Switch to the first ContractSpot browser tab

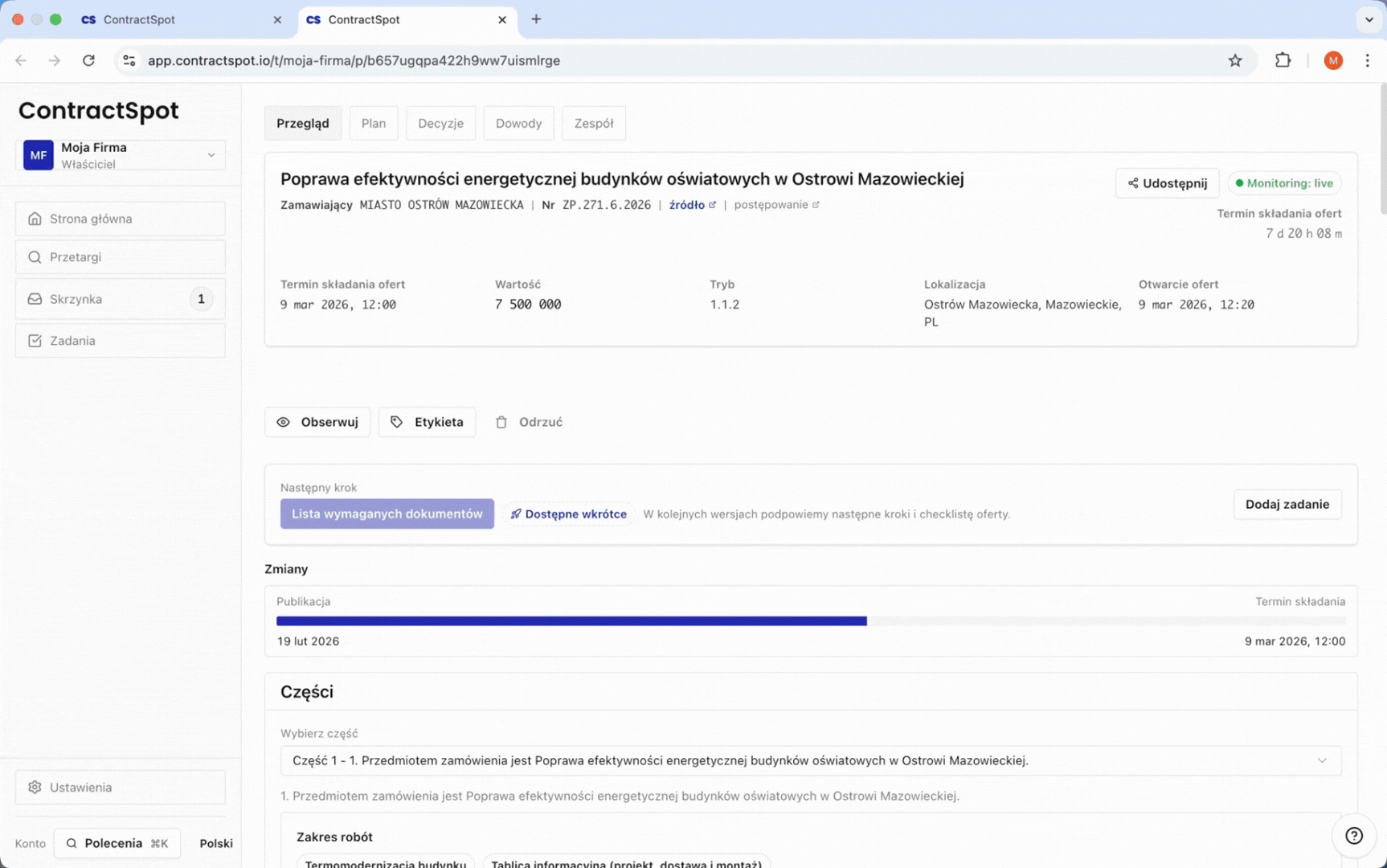tap(177, 19)
